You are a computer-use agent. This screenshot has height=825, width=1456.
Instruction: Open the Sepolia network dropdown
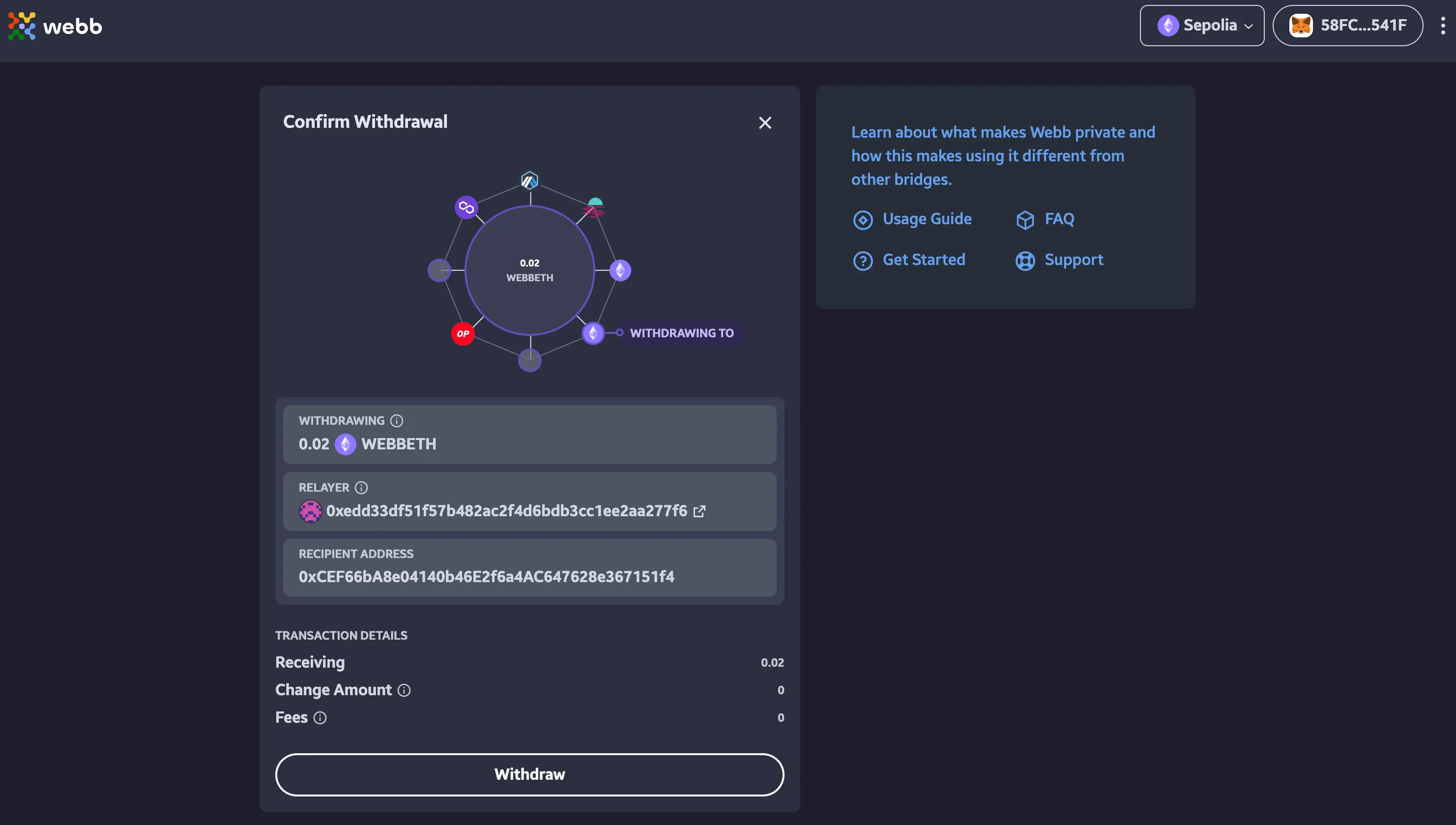1202,26
